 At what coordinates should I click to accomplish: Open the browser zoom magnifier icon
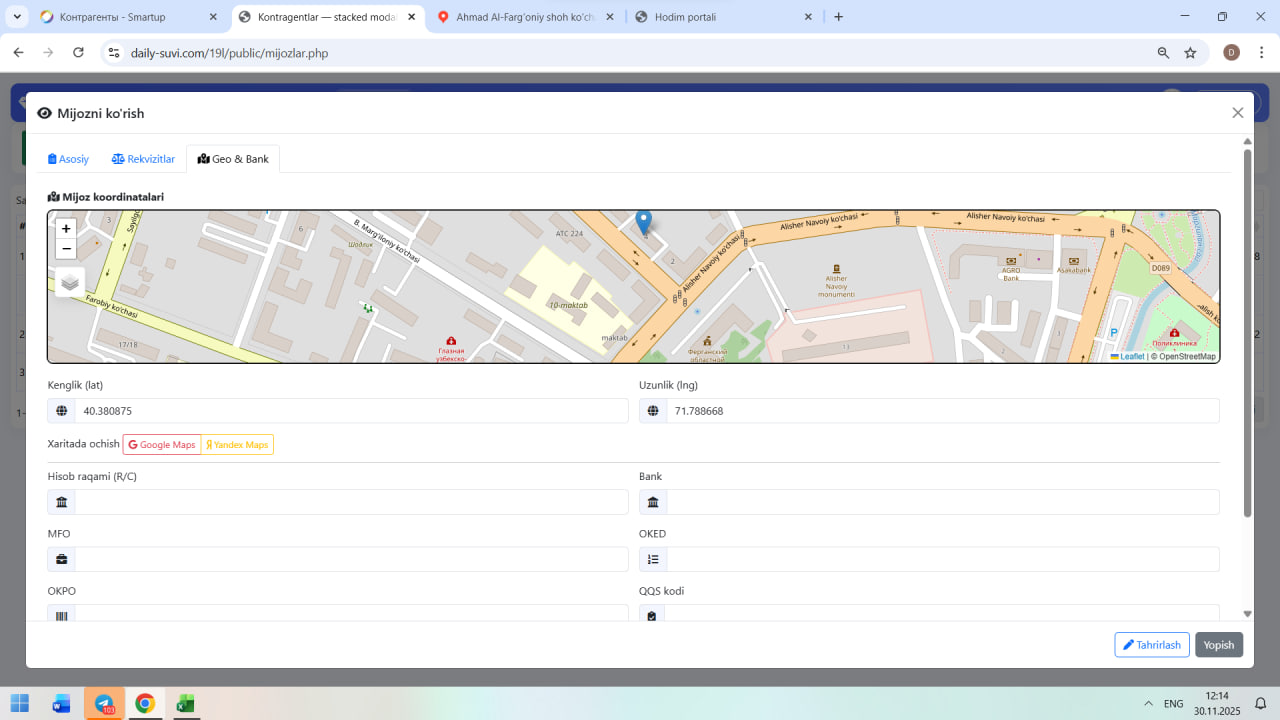pyautogui.click(x=1163, y=53)
